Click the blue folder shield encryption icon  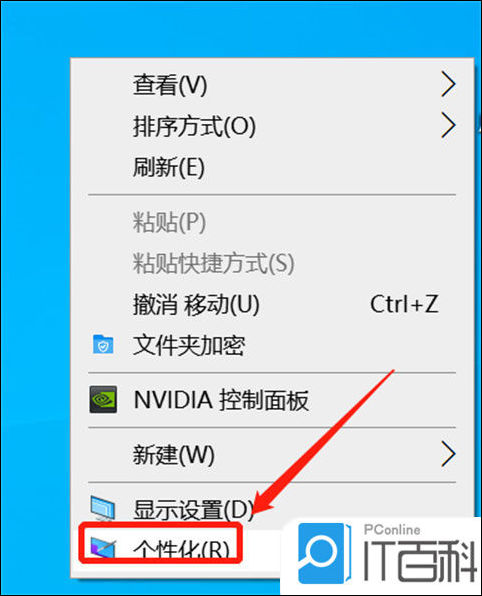[x=103, y=344]
